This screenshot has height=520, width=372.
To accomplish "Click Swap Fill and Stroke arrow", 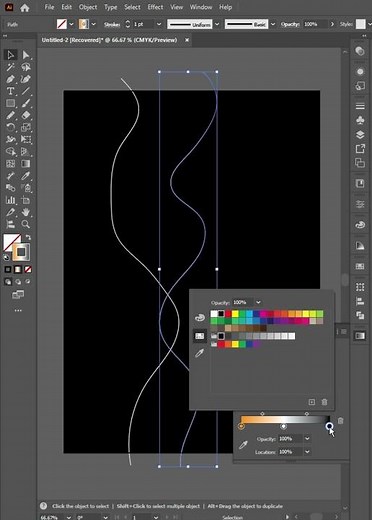I will [28, 237].
